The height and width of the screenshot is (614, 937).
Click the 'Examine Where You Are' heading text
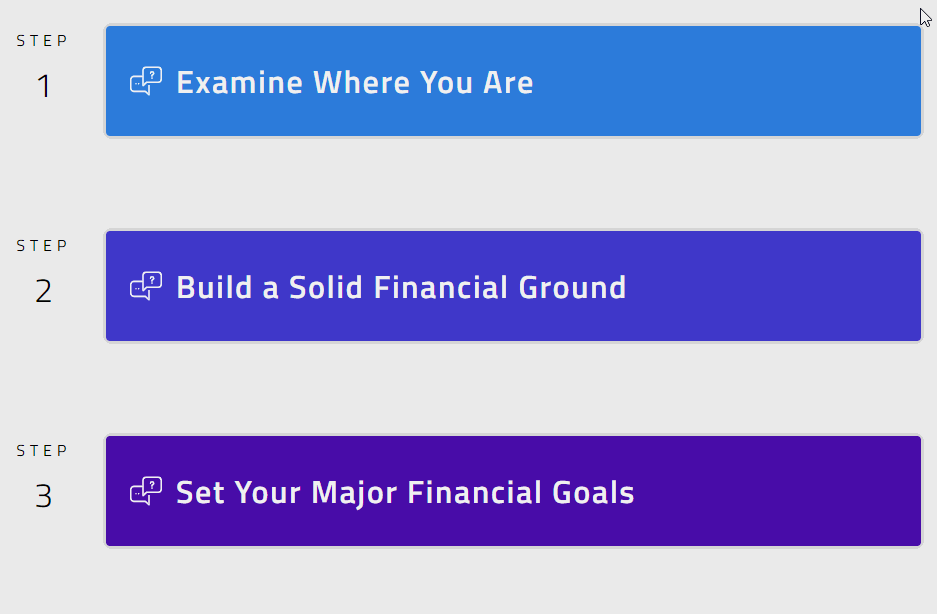pyautogui.click(x=354, y=82)
